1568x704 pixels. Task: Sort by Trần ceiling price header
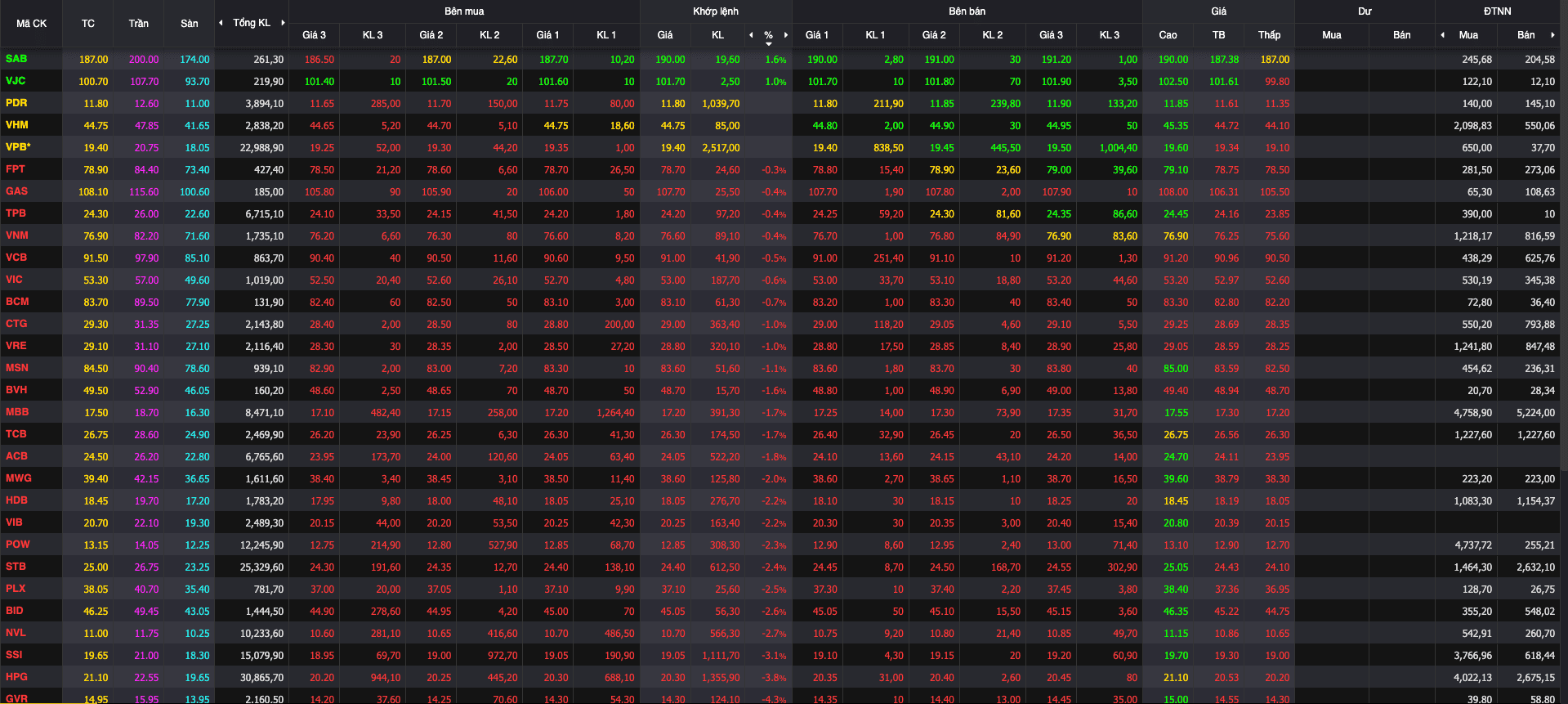(139, 24)
